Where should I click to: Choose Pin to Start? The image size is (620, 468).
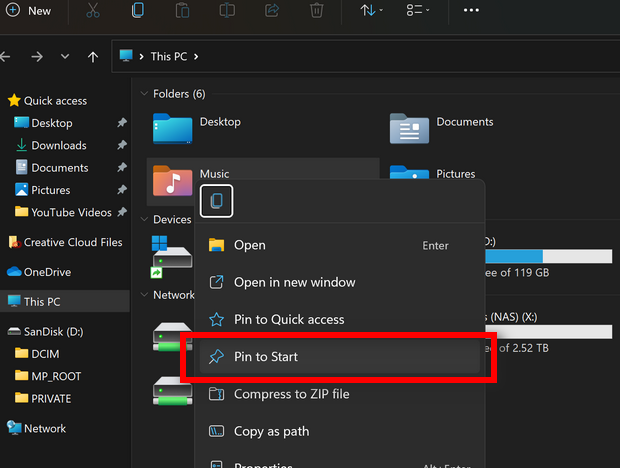pyautogui.click(x=340, y=357)
